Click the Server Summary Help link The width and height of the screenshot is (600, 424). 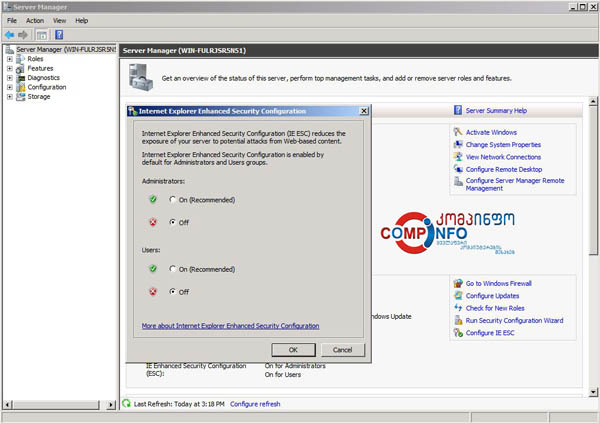pos(496,111)
